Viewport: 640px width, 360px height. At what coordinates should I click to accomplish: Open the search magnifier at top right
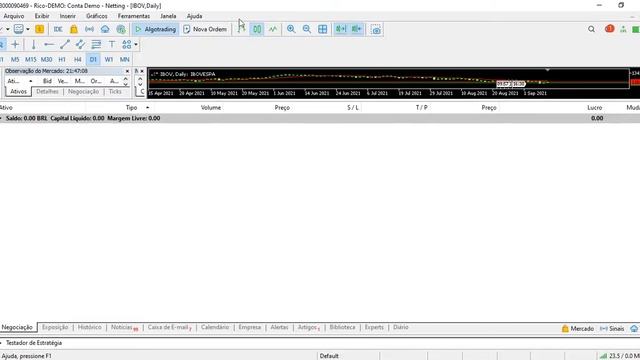click(591, 29)
